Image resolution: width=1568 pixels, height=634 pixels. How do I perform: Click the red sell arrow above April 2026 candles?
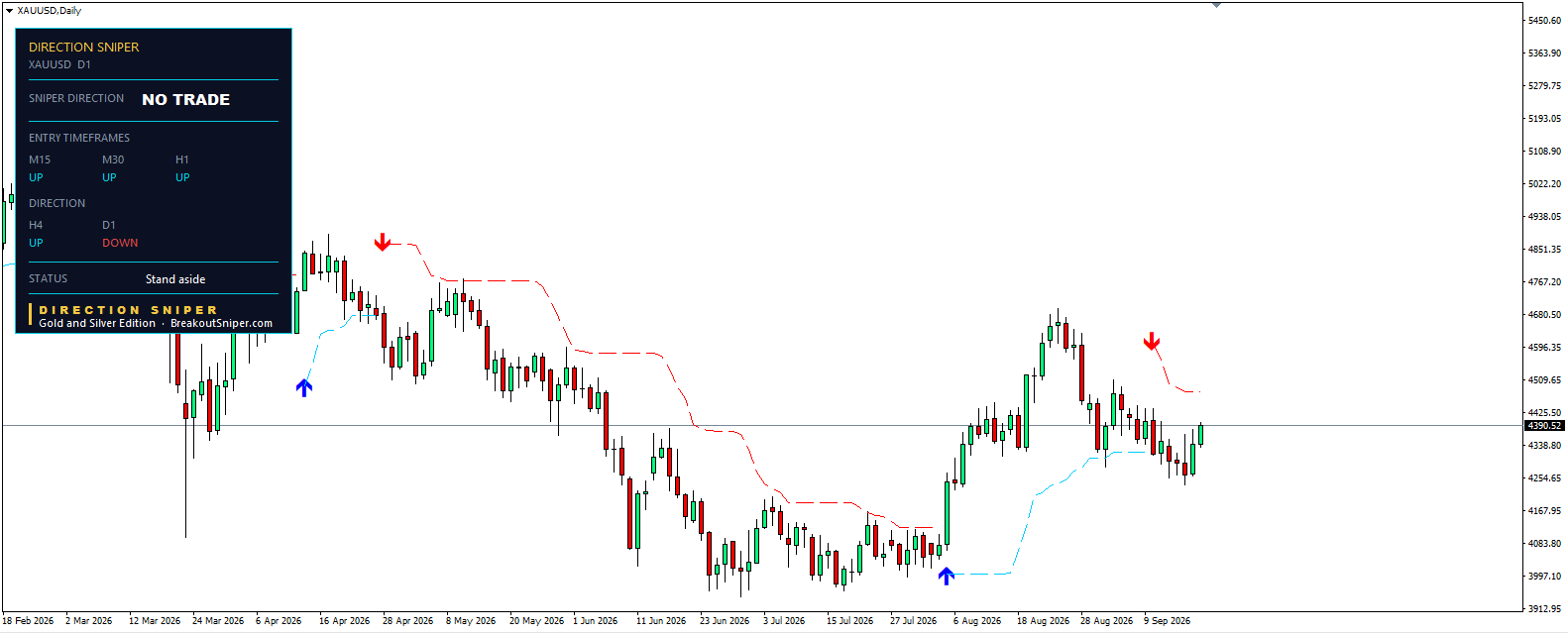[383, 243]
